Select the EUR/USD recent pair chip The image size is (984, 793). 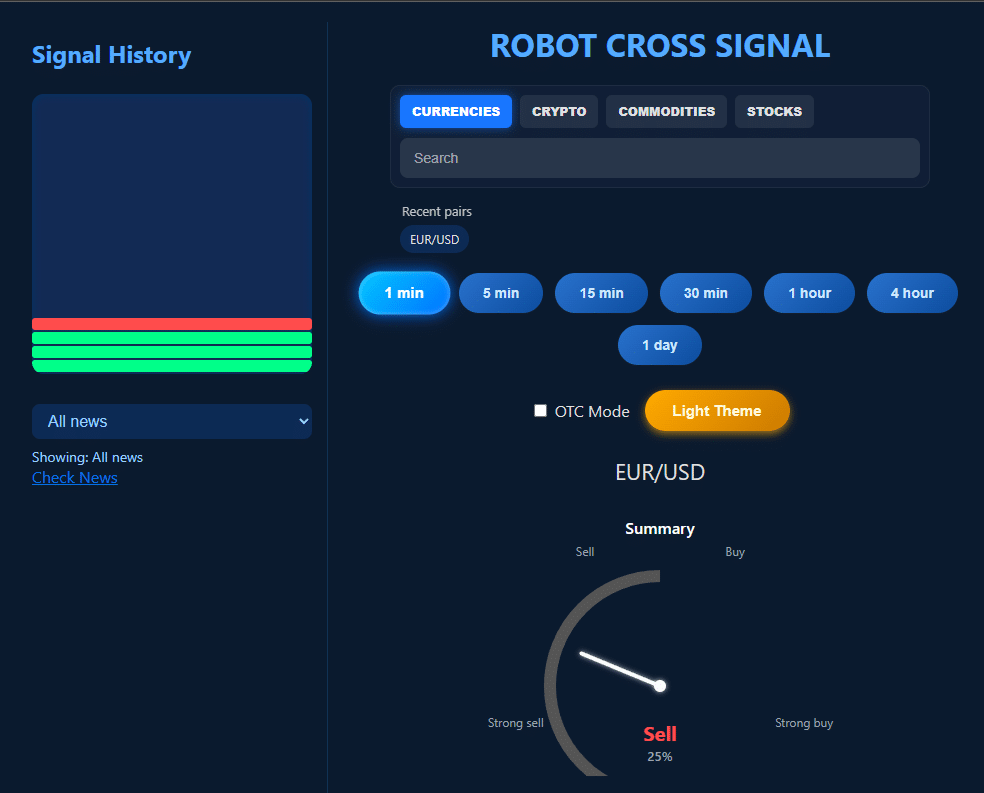coord(434,239)
